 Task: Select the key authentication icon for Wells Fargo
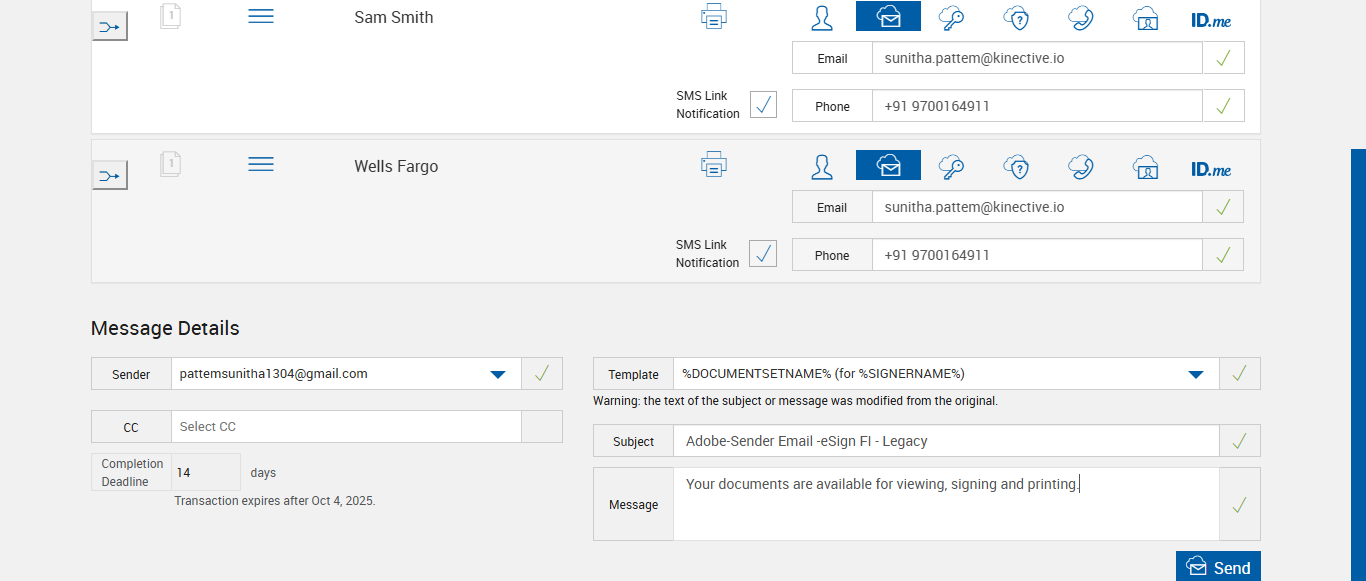[951, 167]
